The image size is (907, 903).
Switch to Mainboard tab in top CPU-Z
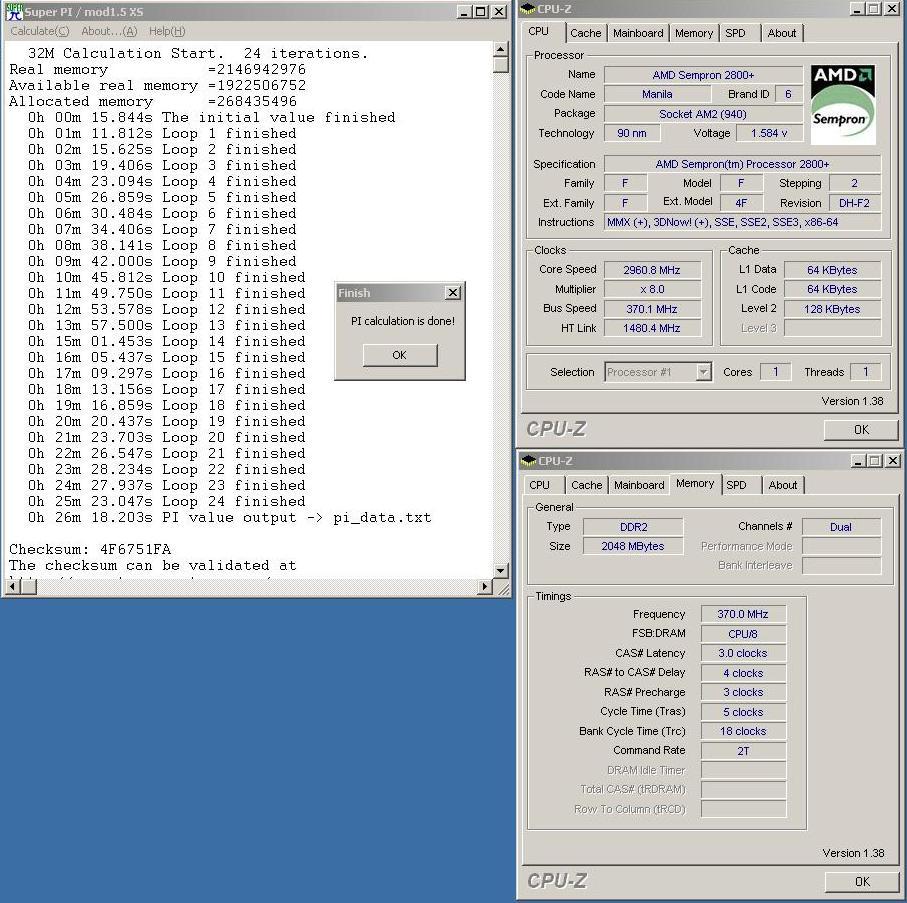coord(638,33)
